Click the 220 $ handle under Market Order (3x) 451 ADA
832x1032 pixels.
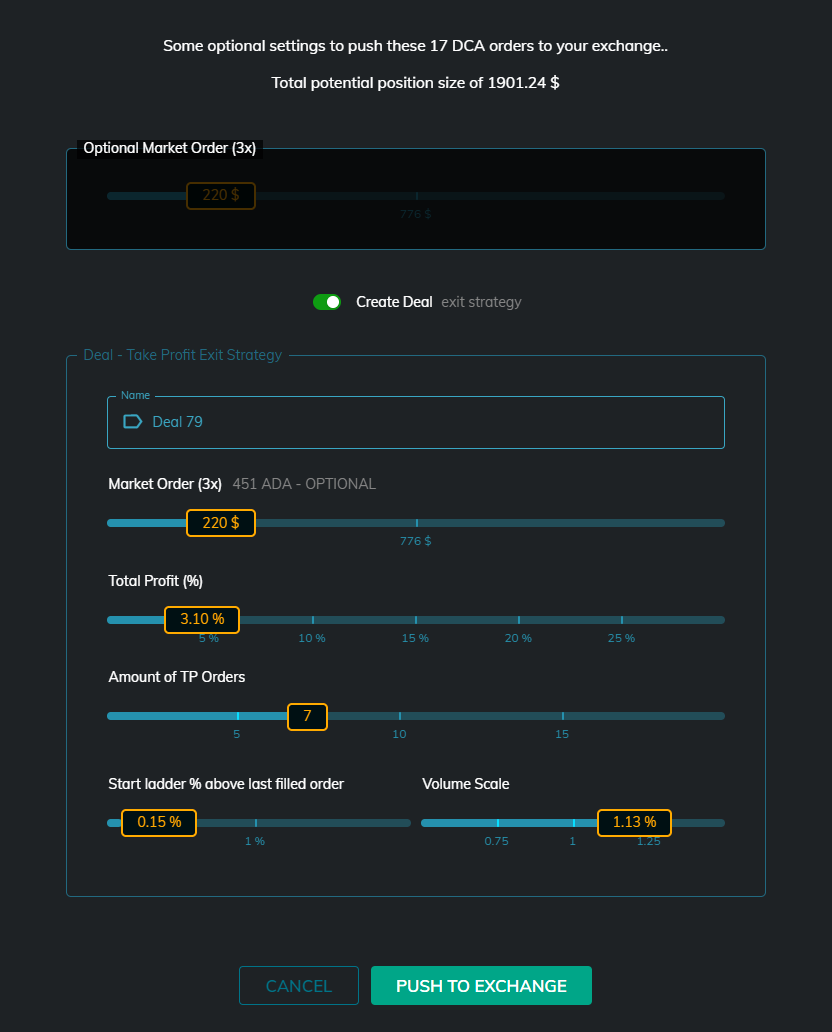click(x=221, y=523)
